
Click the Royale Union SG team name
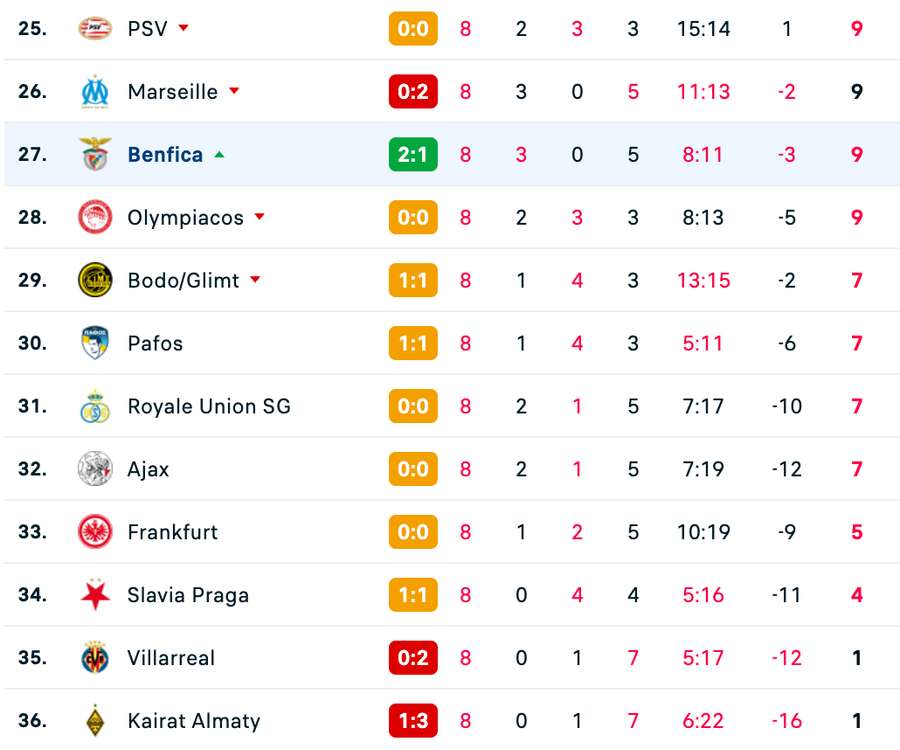point(207,406)
